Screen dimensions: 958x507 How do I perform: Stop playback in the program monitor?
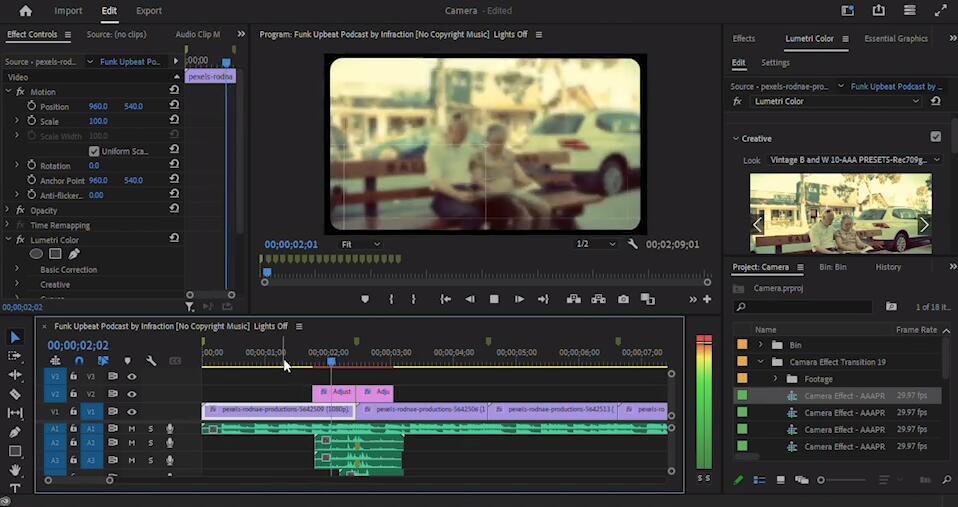[x=494, y=299]
